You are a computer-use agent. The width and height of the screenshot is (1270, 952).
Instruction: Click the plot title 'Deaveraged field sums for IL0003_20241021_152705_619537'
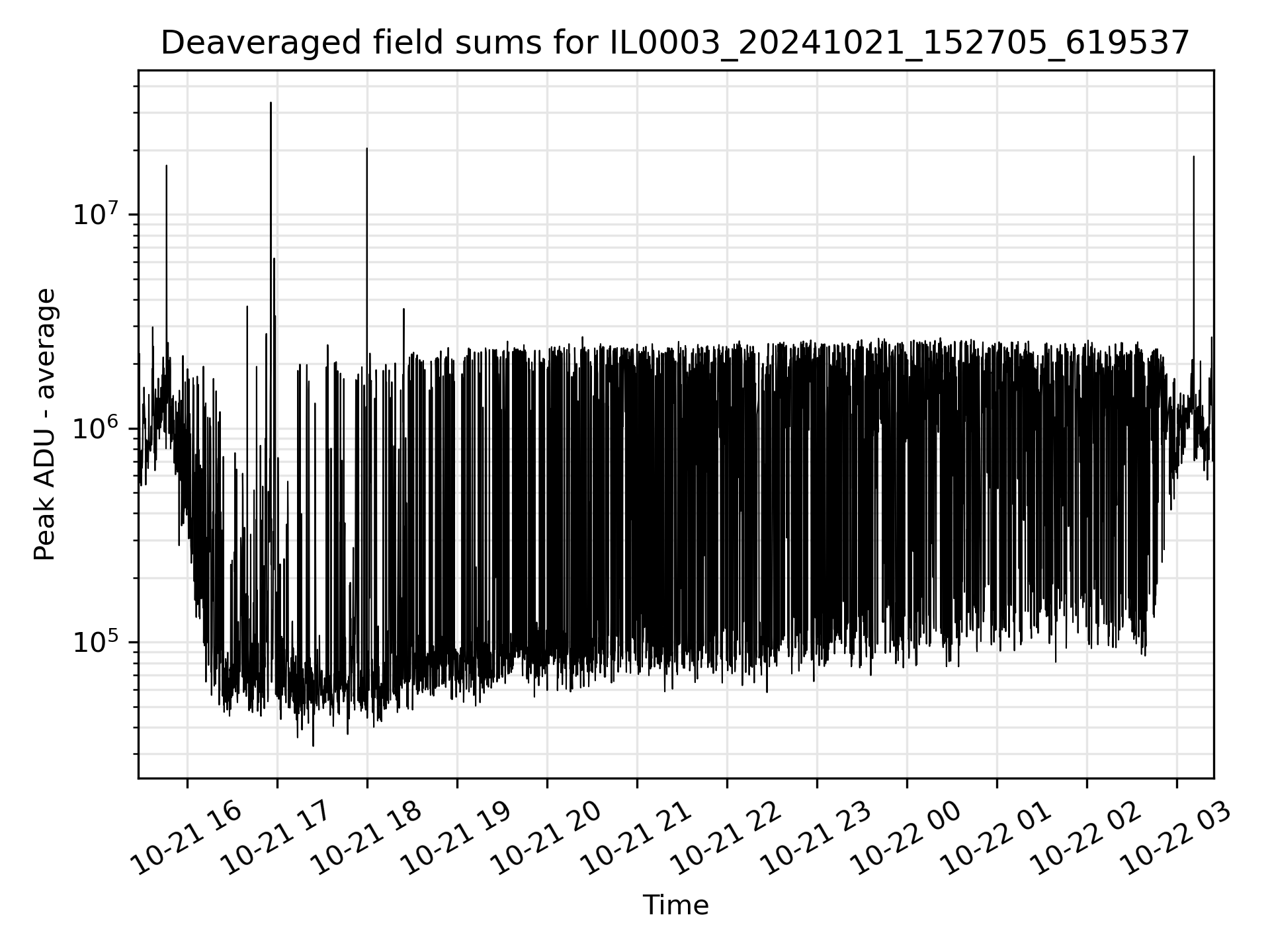[675, 44]
